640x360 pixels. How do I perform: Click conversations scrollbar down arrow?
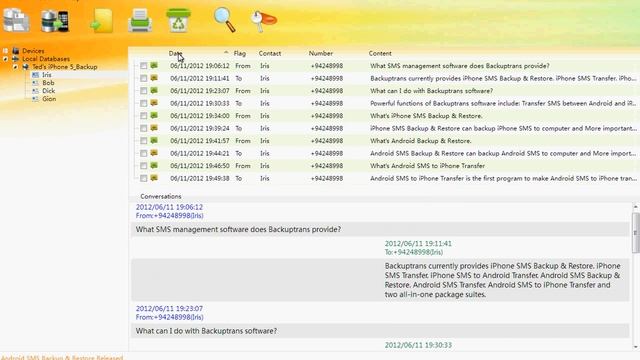pos(636,347)
